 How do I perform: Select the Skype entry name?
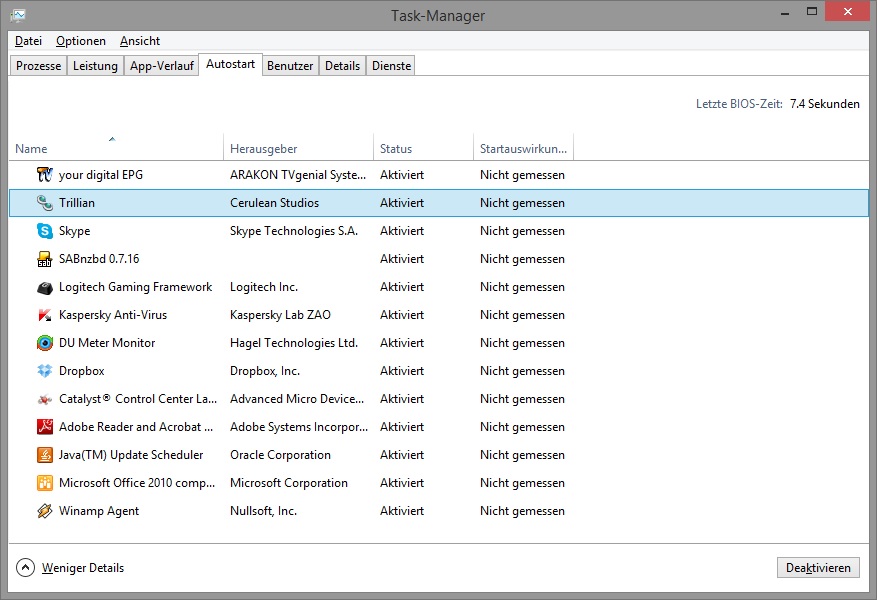point(74,231)
